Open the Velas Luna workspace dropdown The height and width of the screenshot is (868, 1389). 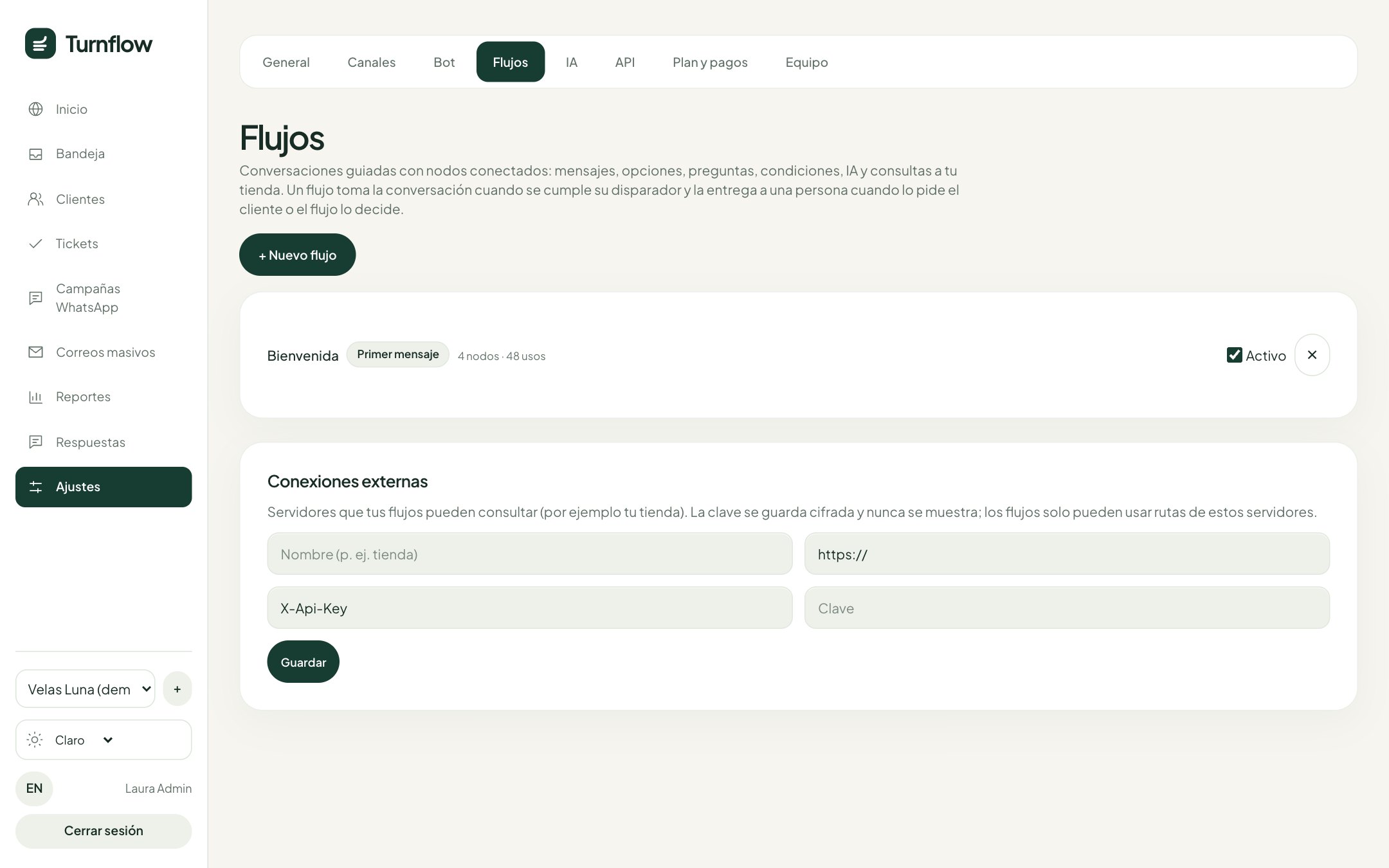[86, 689]
